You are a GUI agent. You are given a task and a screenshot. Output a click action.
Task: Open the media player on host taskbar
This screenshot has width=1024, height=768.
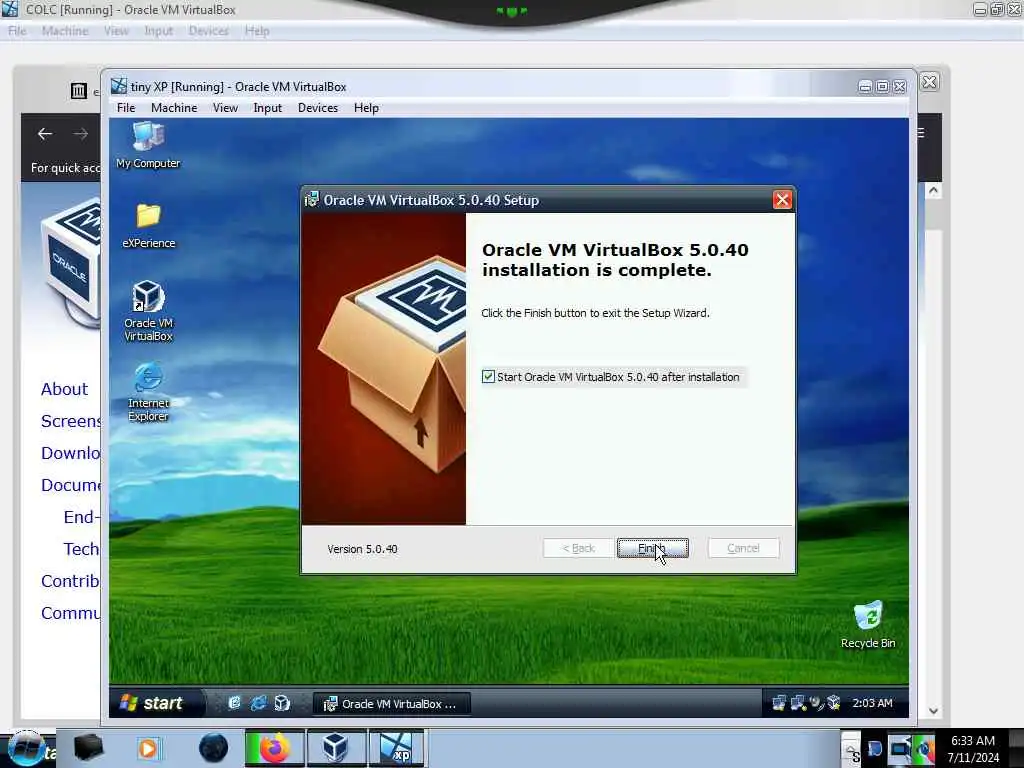[148, 748]
